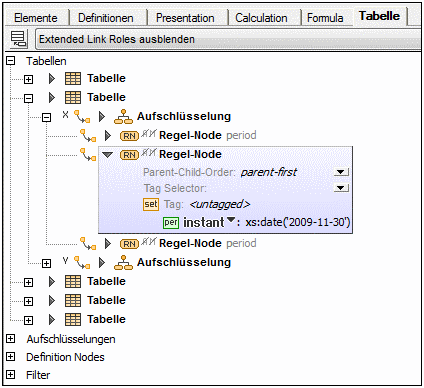The height and width of the screenshot is (388, 424).
Task: Click arc icon of last Regel-Node period
Action: click(88, 244)
